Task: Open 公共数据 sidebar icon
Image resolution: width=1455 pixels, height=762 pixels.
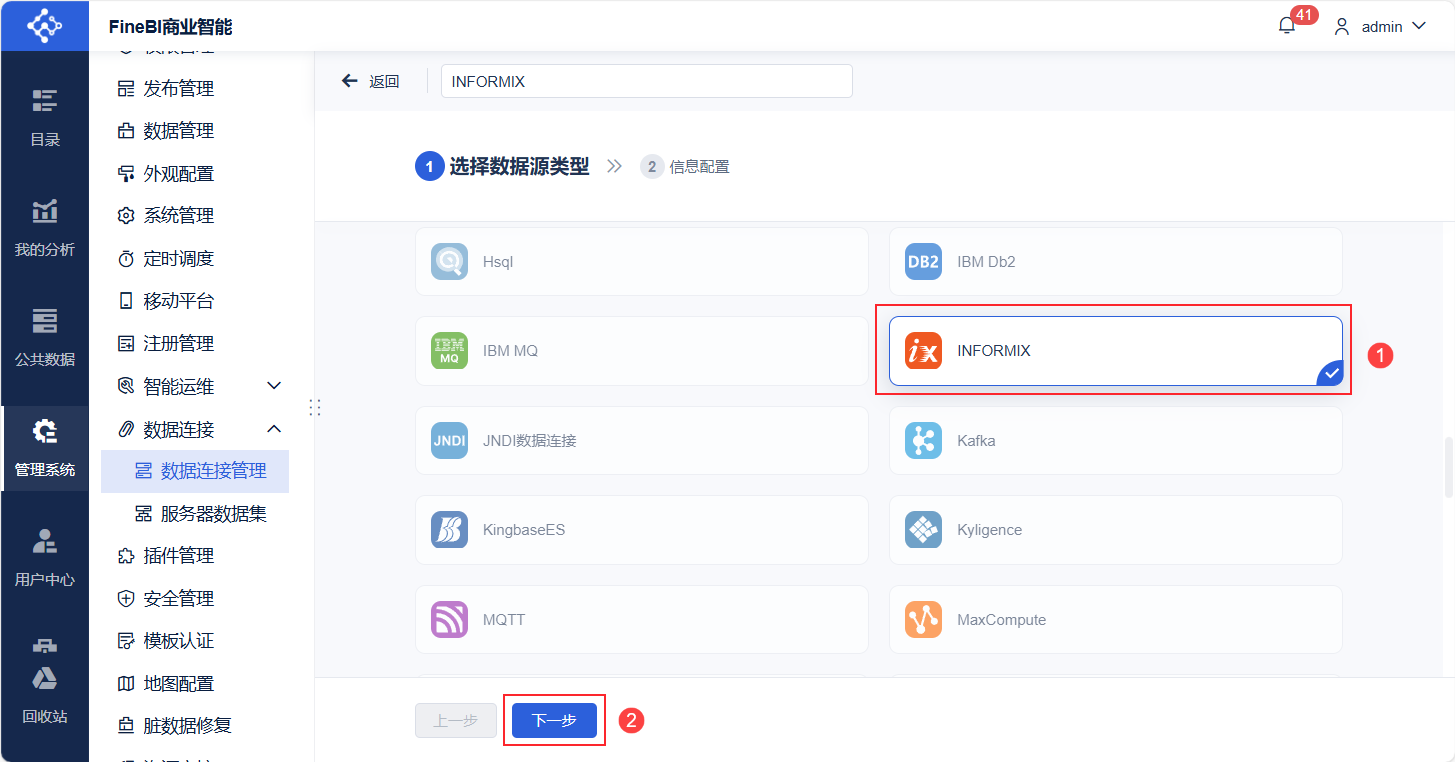Action: 44,320
